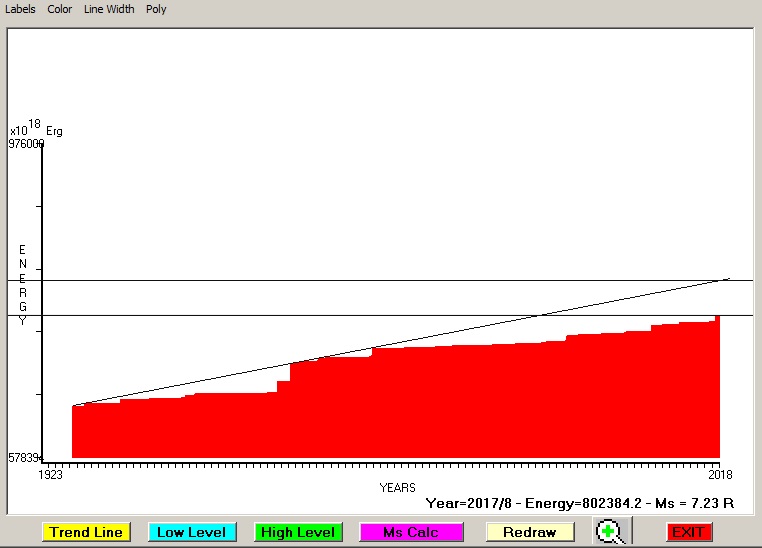Click the magenta Ms Calc button

(410, 532)
